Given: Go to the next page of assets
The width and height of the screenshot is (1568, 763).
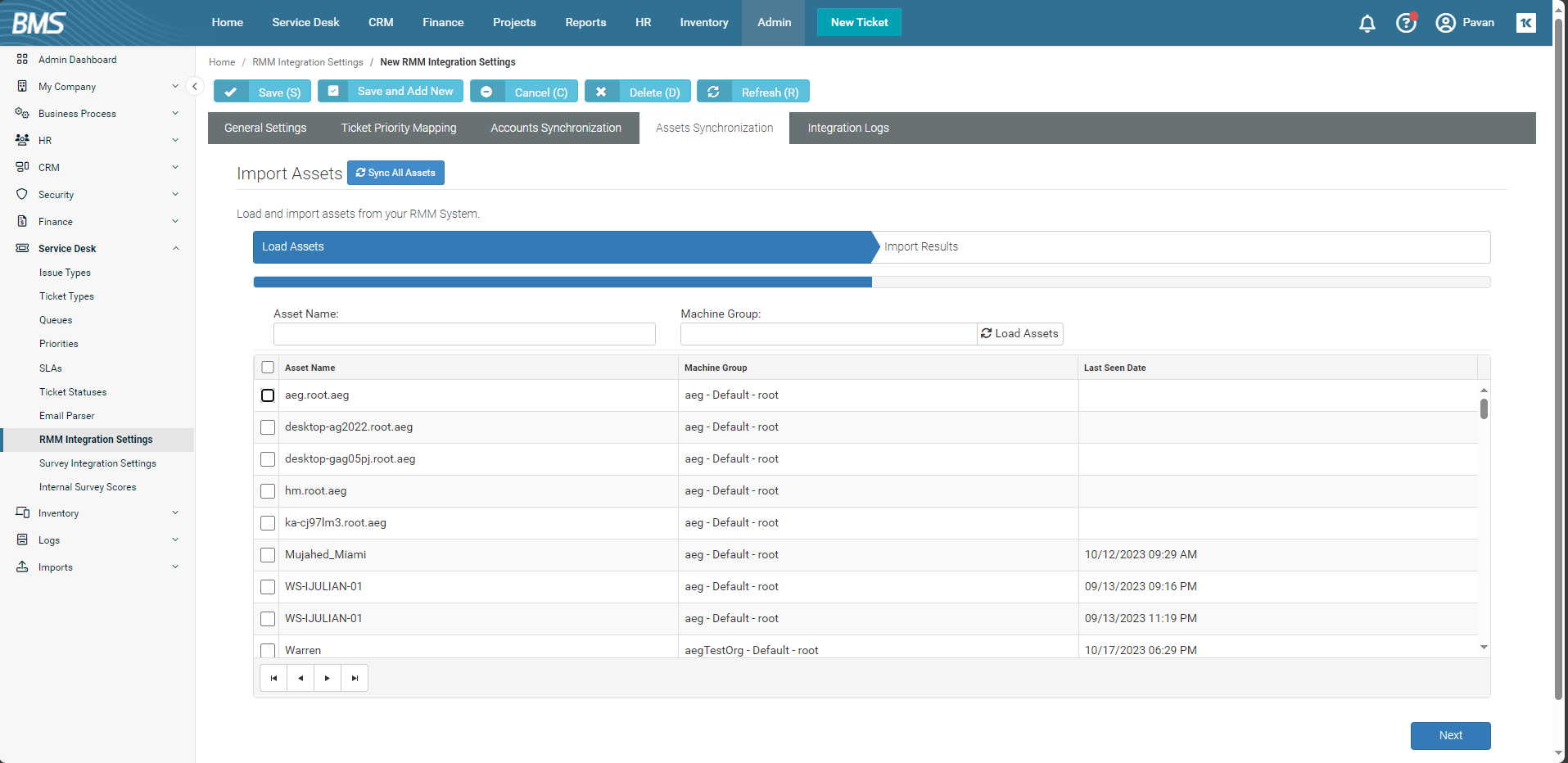Looking at the screenshot, I should pyautogui.click(x=328, y=678).
